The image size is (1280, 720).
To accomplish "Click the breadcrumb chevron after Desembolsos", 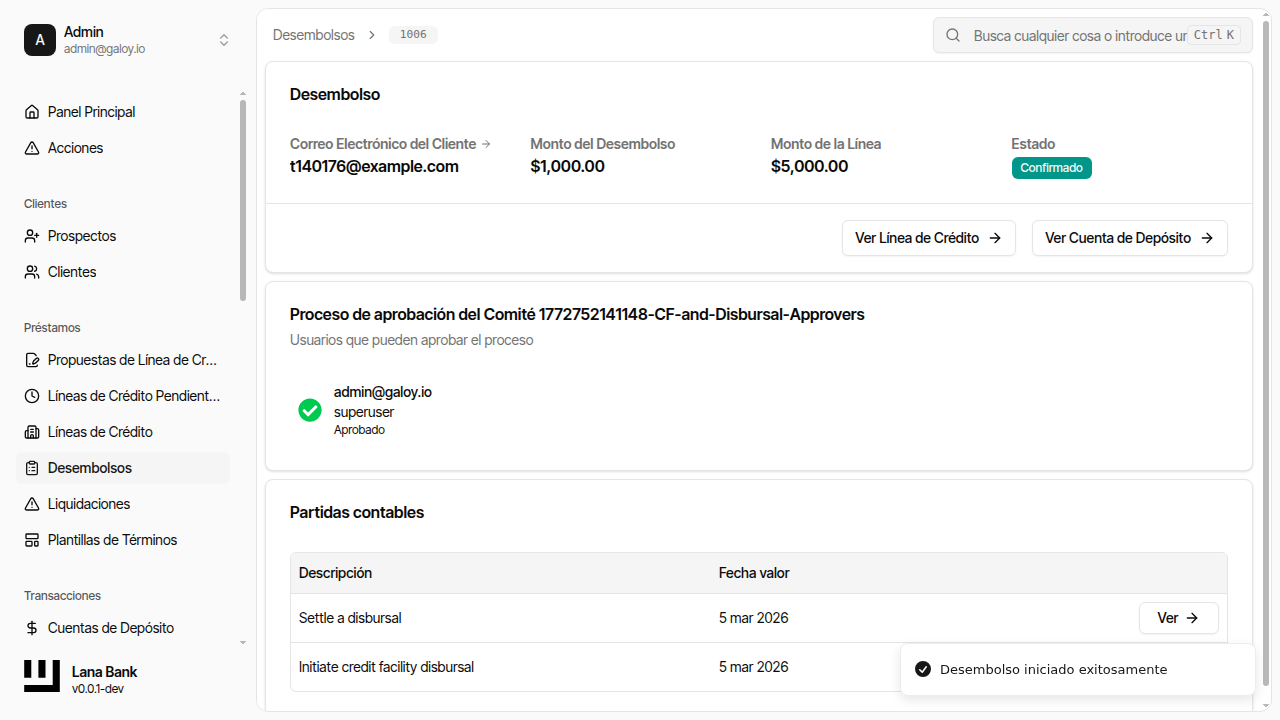I will pos(371,35).
